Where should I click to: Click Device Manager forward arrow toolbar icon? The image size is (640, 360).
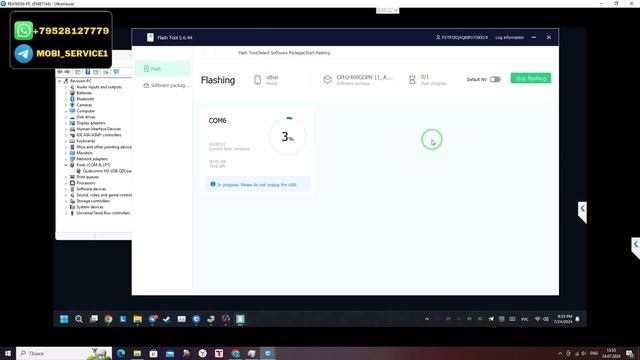pyautogui.click(x=67, y=72)
